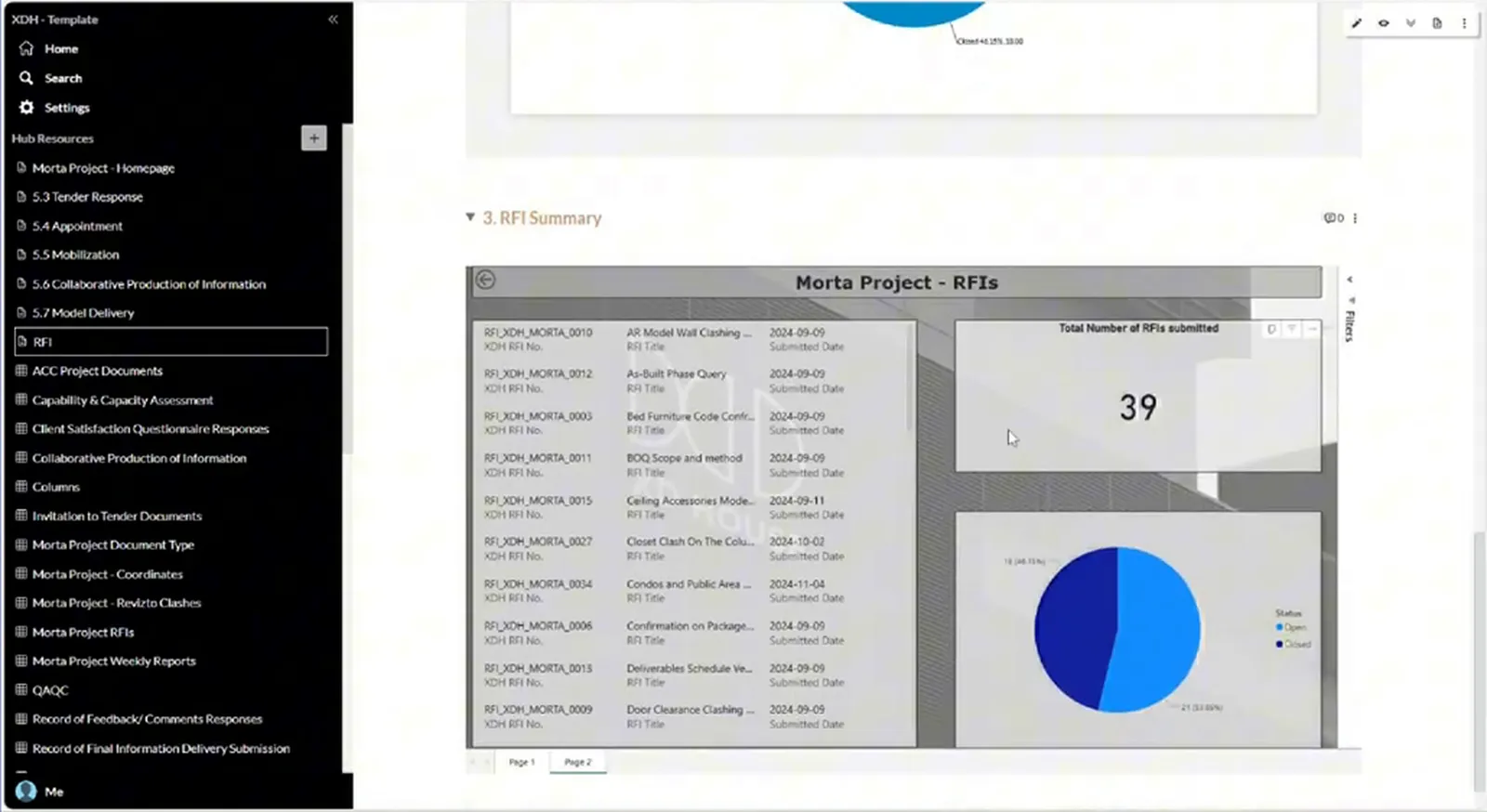Select the RFI document in sidebar
Image resolution: width=1487 pixels, height=812 pixels.
[171, 342]
